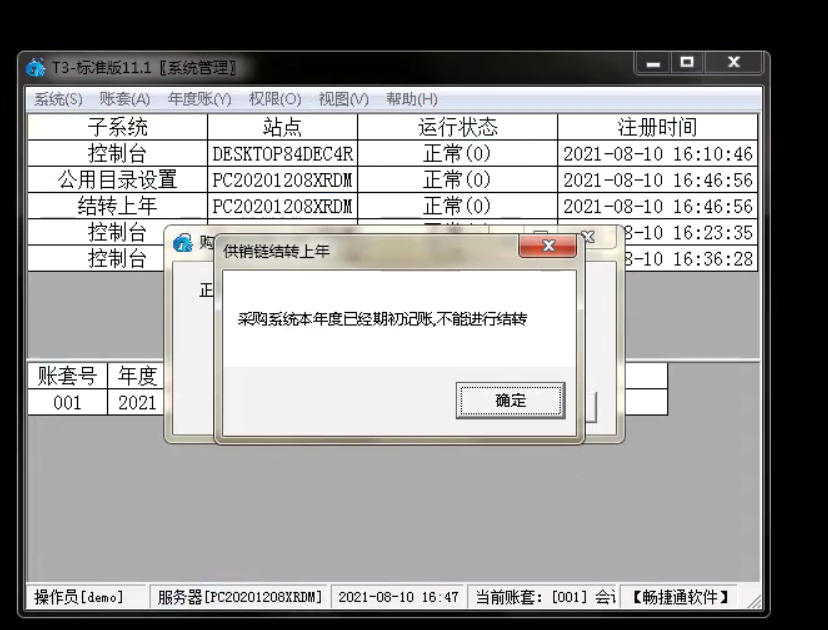
Task: Click the 2021-08-10 16:10:46 timestamp cell
Action: (x=657, y=154)
